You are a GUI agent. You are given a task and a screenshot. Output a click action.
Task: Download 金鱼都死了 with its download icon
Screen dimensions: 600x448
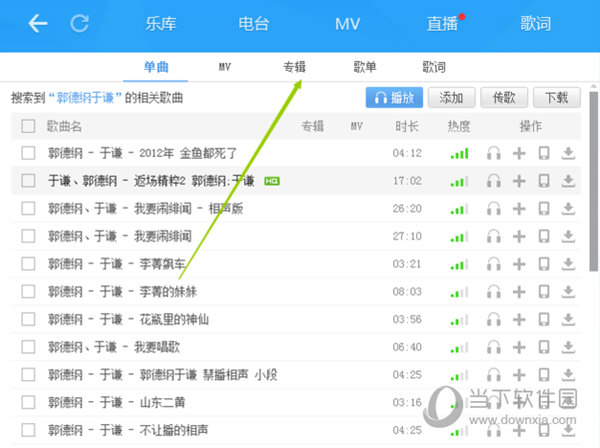pos(568,153)
